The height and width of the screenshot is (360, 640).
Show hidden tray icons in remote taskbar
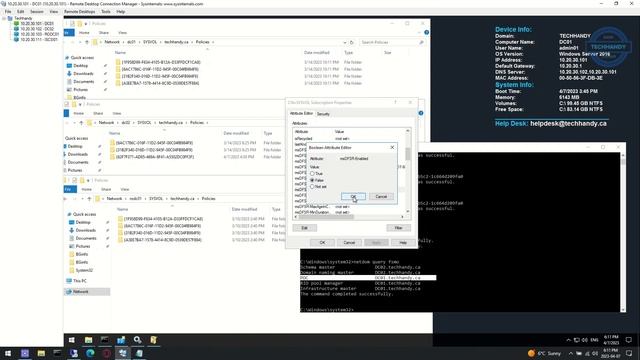coord(568,340)
